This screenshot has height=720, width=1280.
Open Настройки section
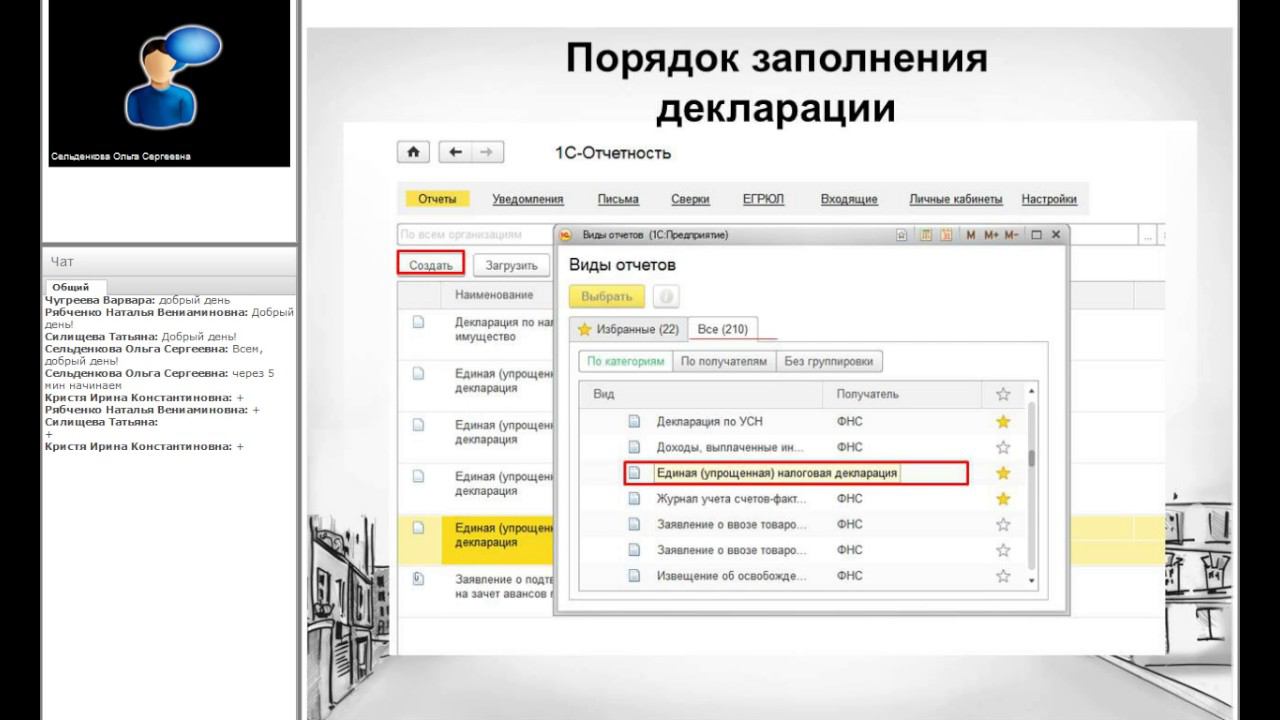1049,199
